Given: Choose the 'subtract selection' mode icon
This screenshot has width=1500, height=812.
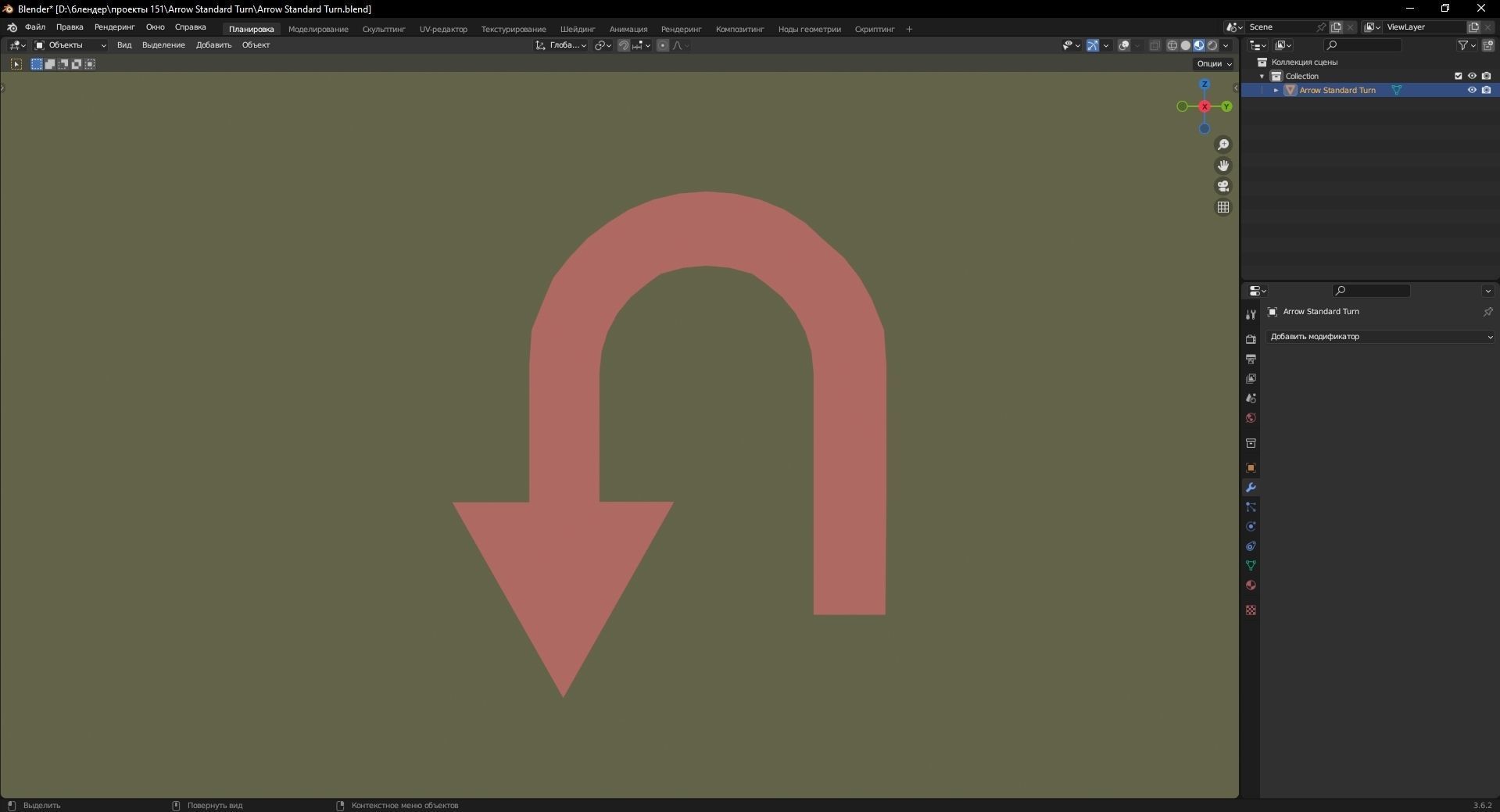Looking at the screenshot, I should pyautogui.click(x=63, y=64).
